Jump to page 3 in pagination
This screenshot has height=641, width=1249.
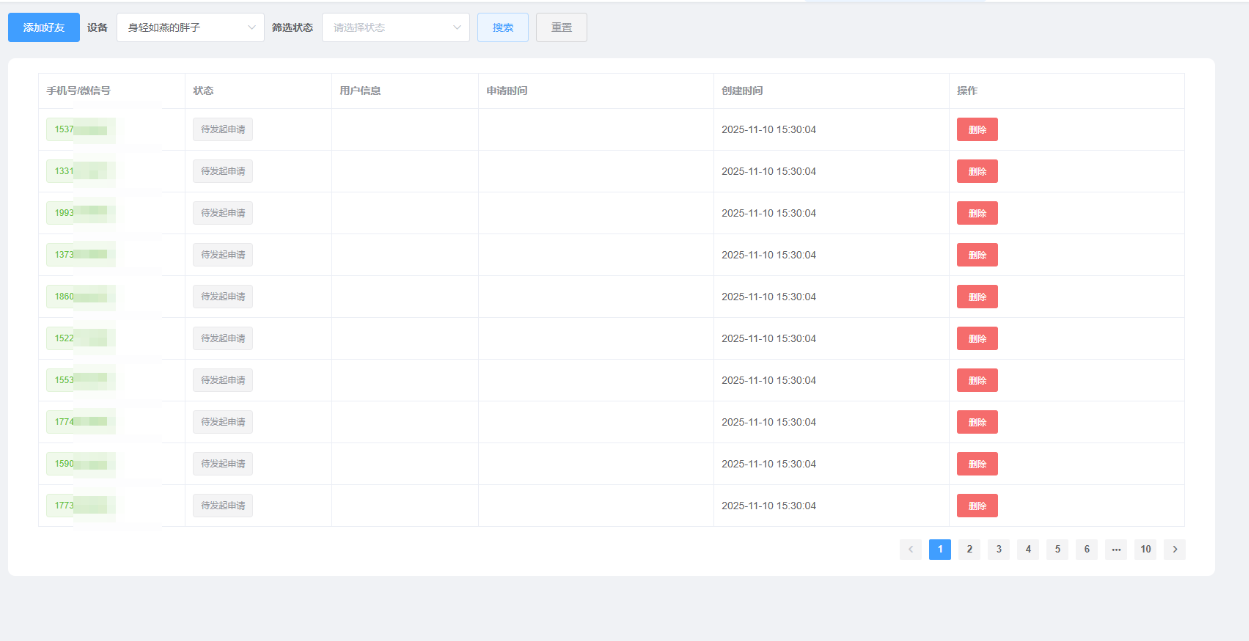[x=999, y=549]
